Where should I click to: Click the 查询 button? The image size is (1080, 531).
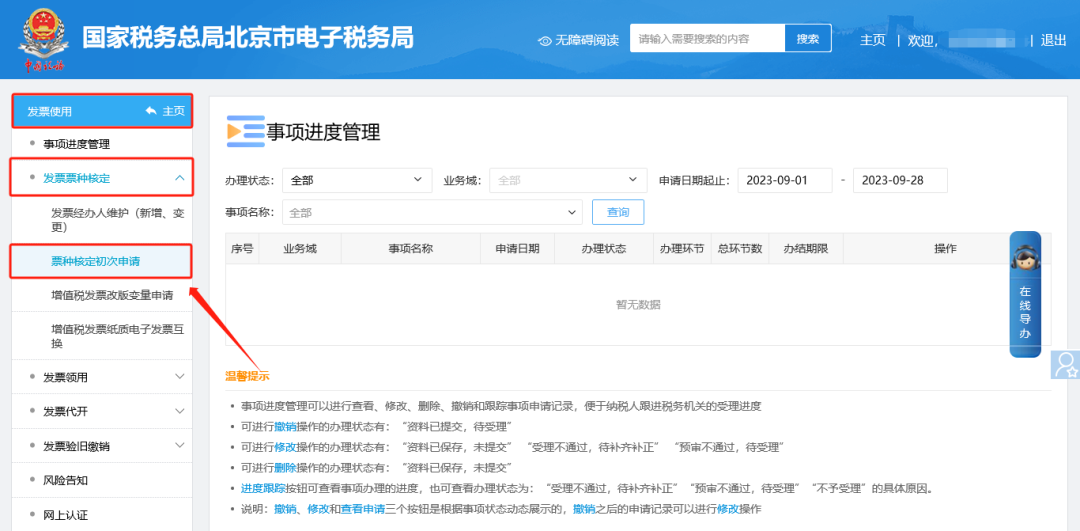pos(618,212)
